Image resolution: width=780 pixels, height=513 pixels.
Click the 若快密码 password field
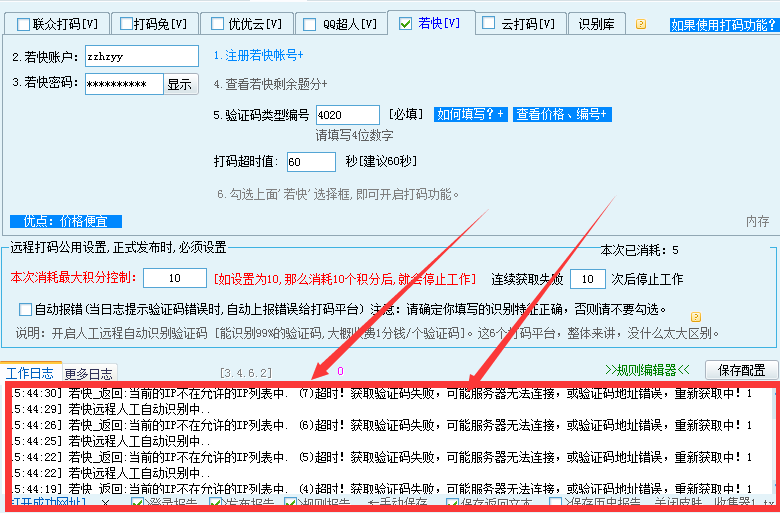tap(124, 84)
